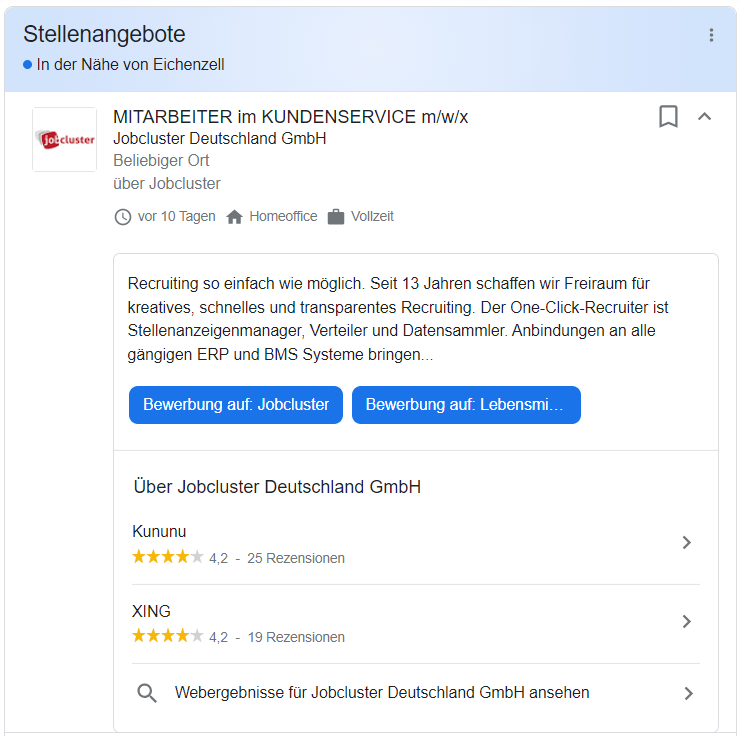
Task: Click the magnifier icon for web results
Action: pyautogui.click(x=147, y=693)
